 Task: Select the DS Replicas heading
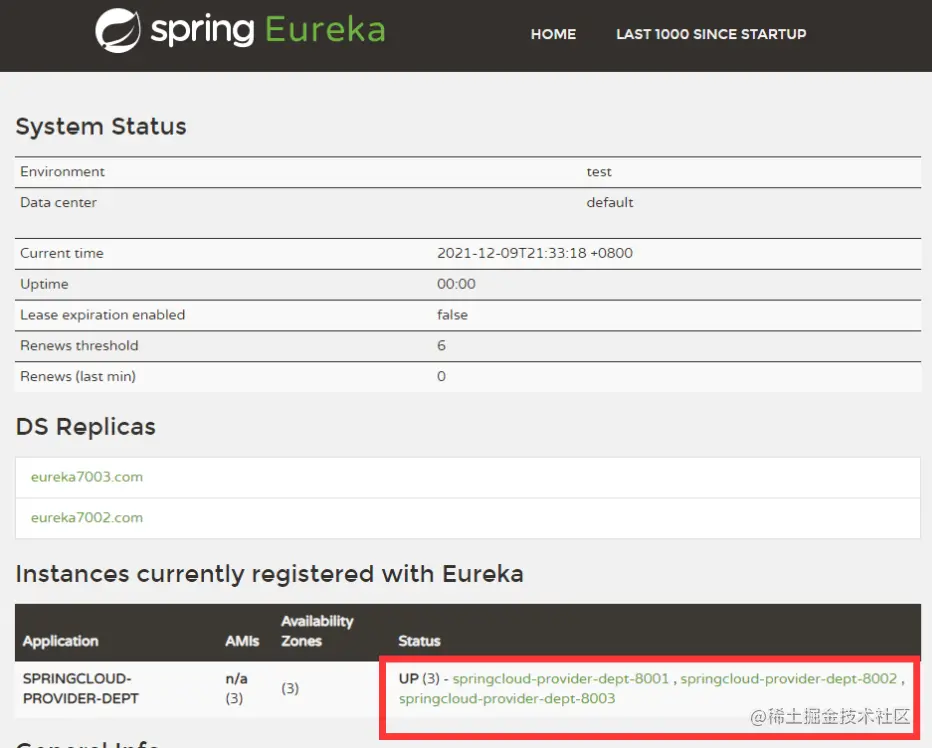(86, 427)
